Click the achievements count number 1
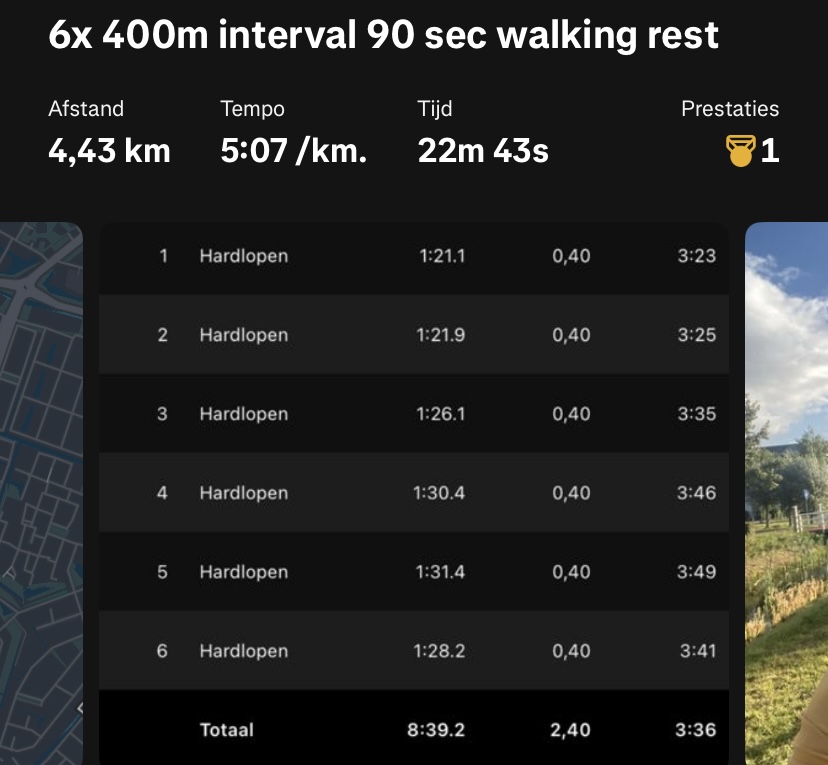 pyautogui.click(x=769, y=152)
